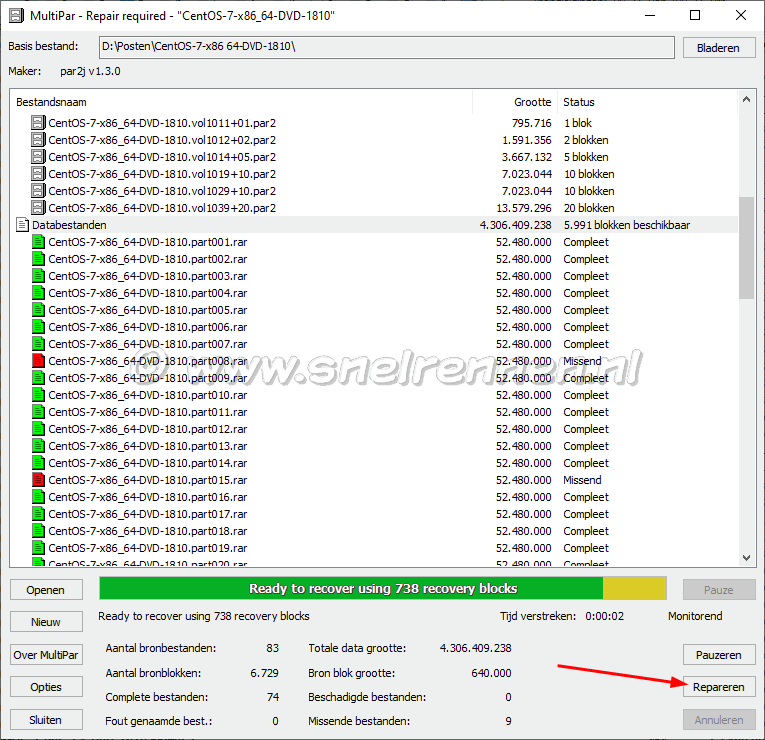Click the vertical scrollbar thumb
765x740 pixels.
point(746,247)
